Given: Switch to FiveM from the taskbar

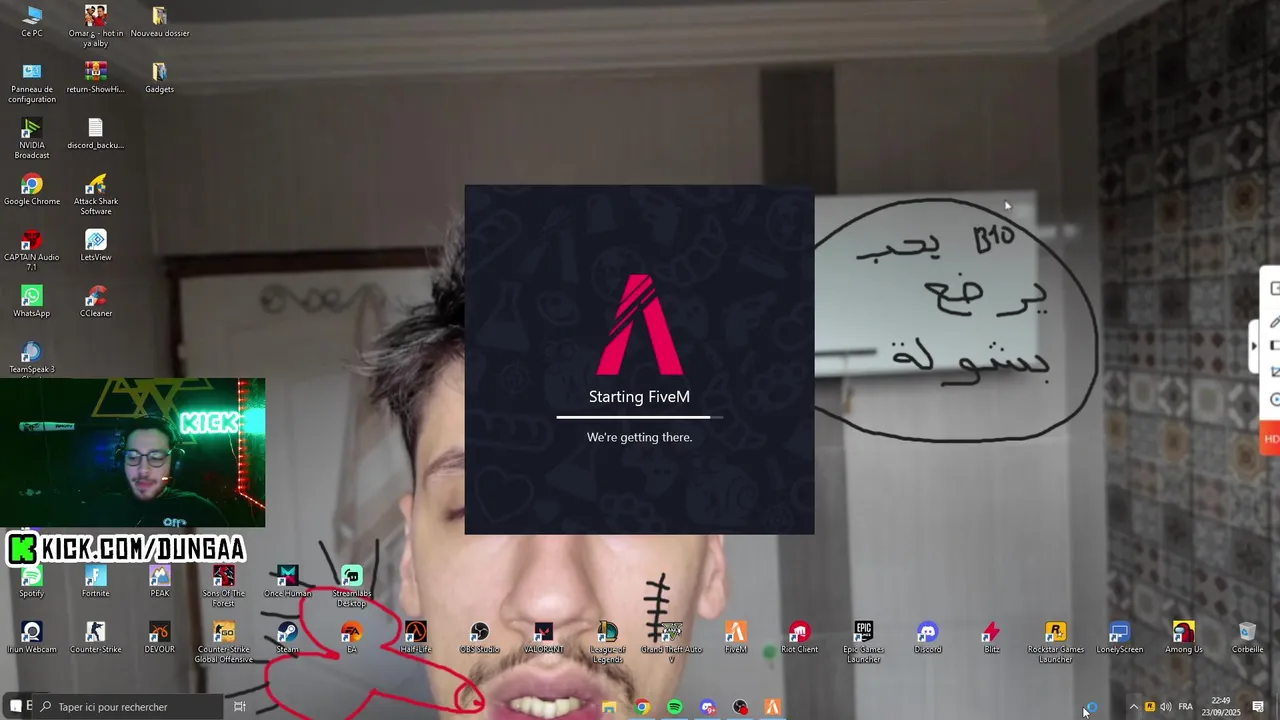Looking at the screenshot, I should 773,707.
